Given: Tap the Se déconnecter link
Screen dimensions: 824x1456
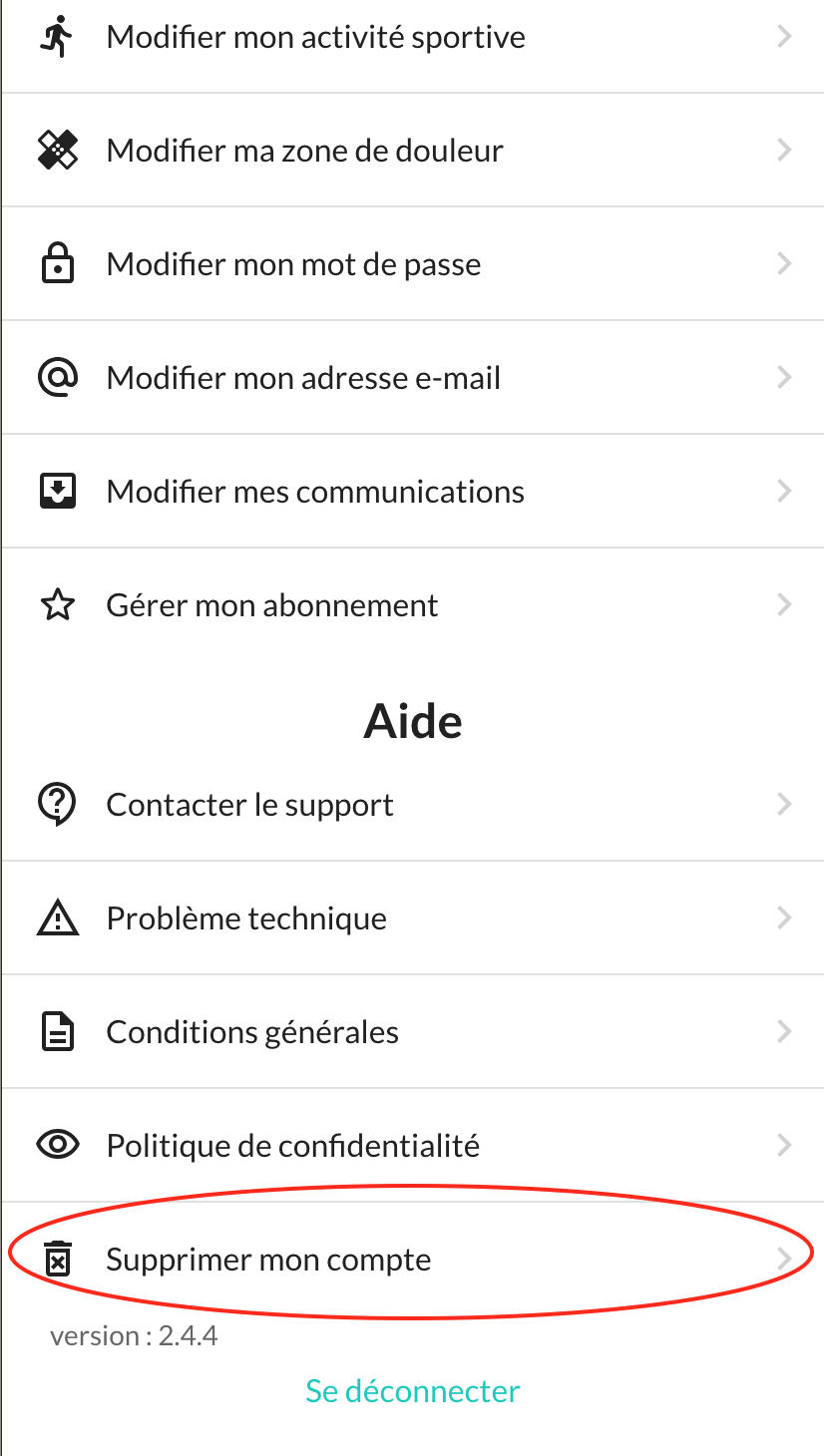Looking at the screenshot, I should [413, 1391].
